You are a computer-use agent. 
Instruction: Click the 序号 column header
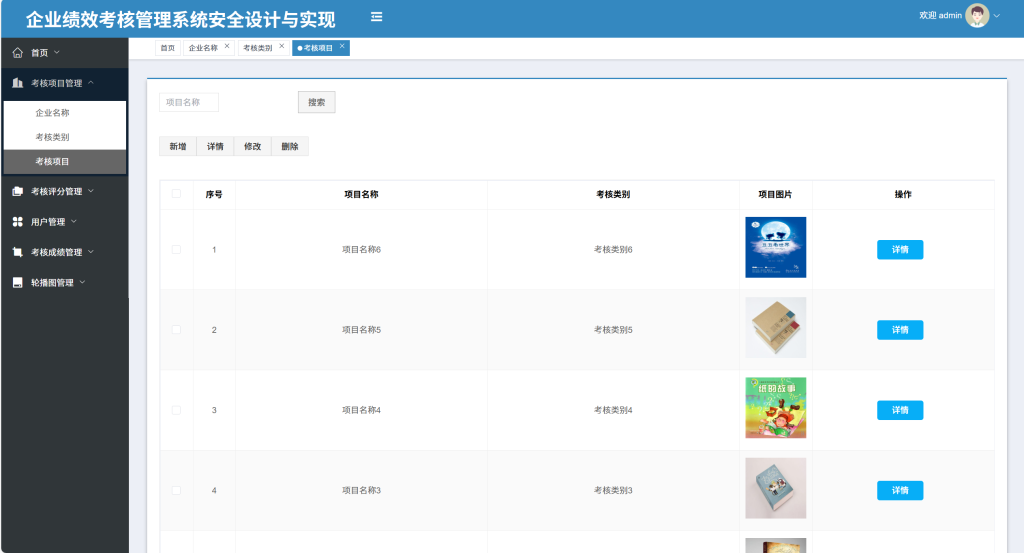click(x=214, y=194)
